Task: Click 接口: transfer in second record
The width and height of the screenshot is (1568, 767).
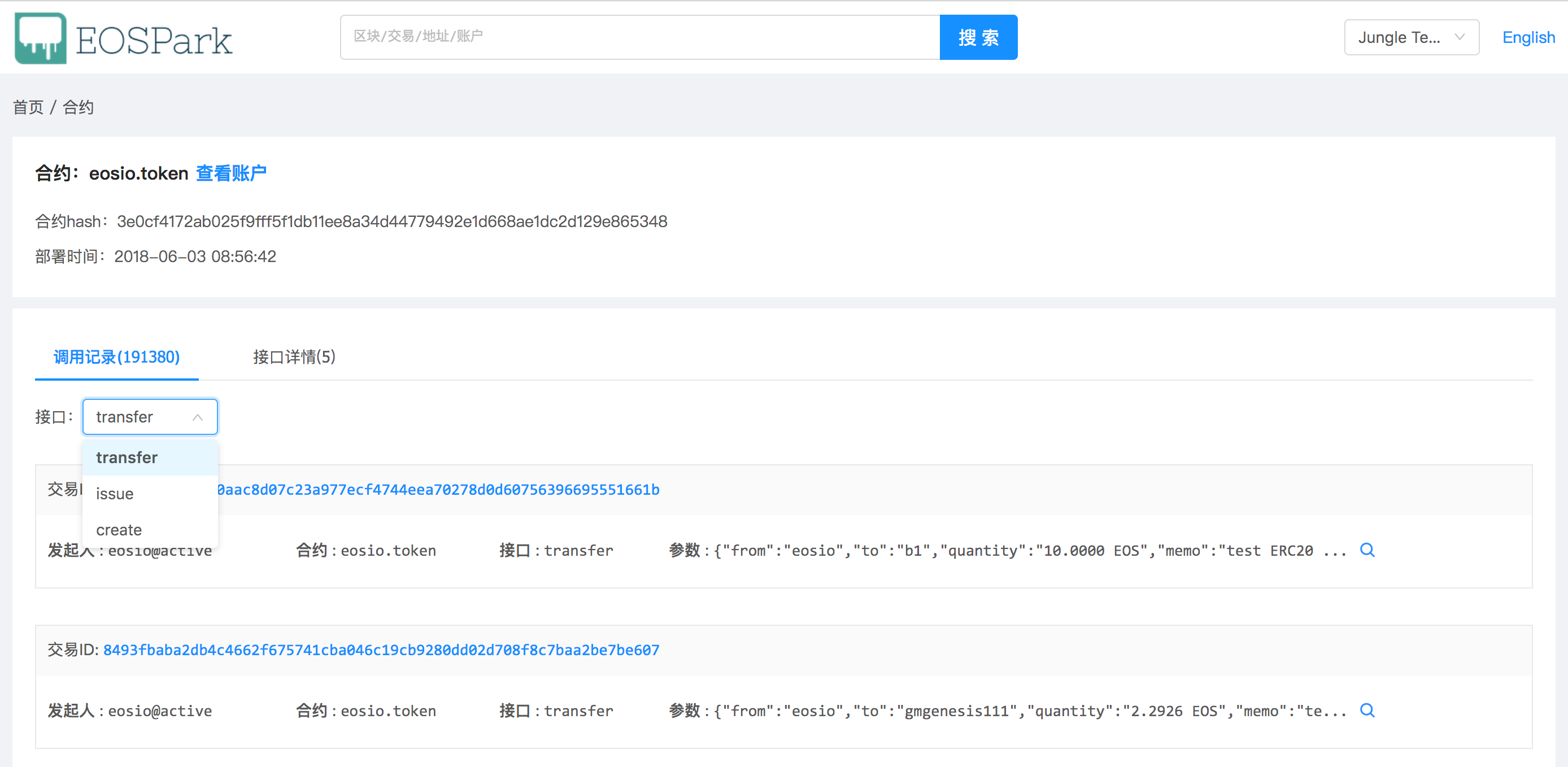Action: pos(556,711)
